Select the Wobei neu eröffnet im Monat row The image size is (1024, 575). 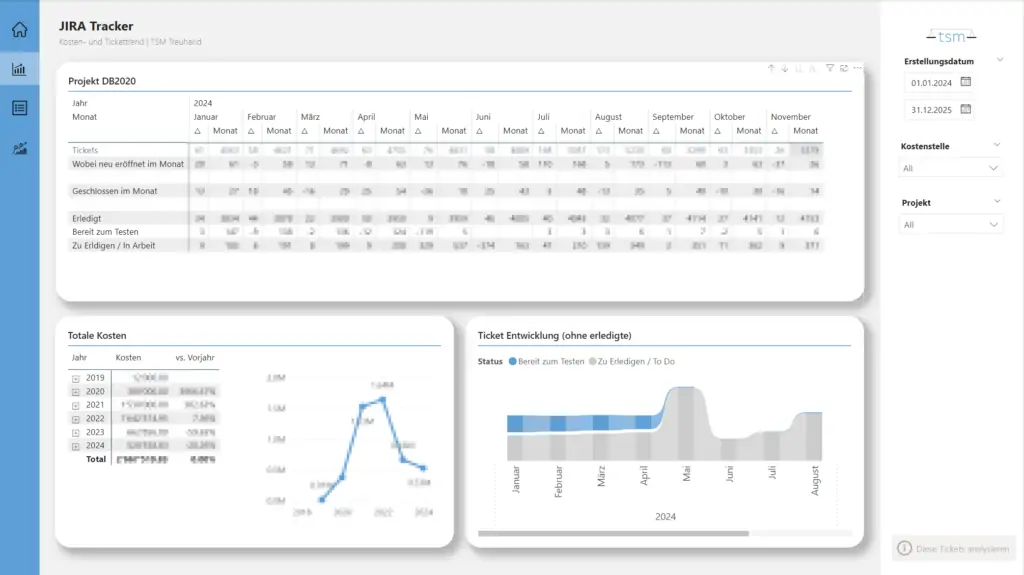click(x=128, y=164)
